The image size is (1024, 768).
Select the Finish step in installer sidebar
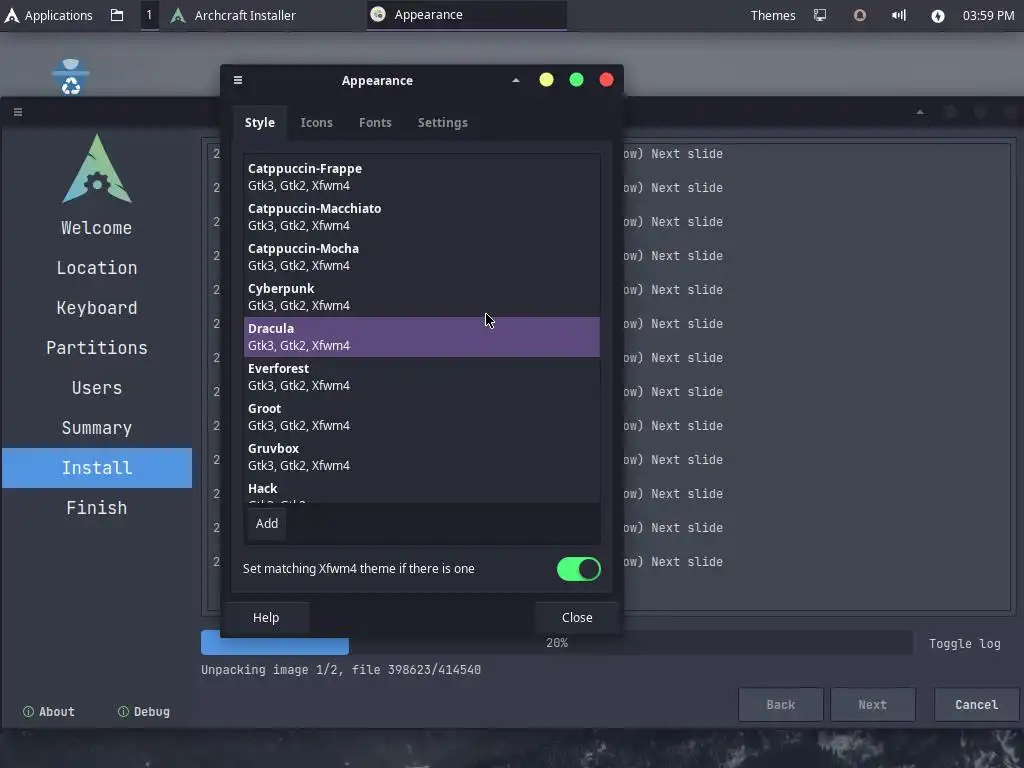coord(97,507)
